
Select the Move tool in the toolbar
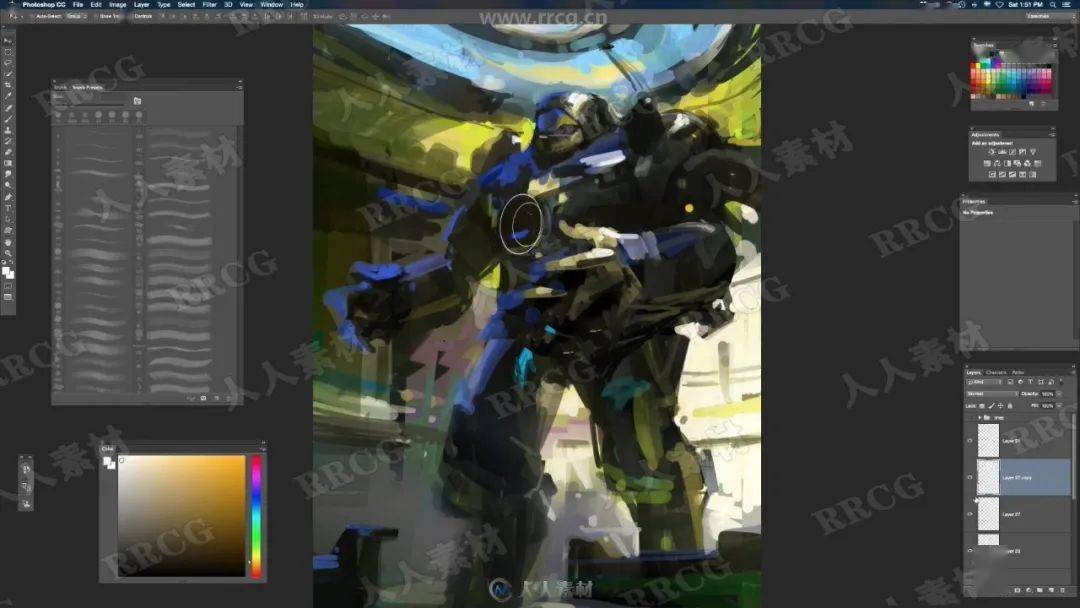click(x=8, y=40)
